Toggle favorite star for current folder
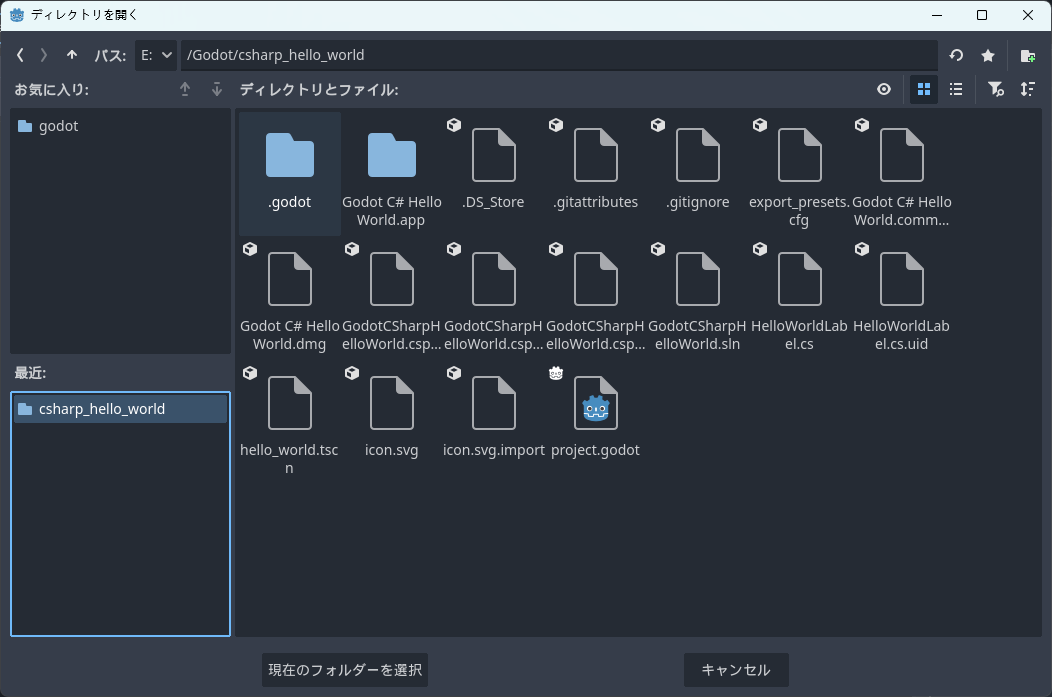This screenshot has width=1052, height=697. pos(988,55)
